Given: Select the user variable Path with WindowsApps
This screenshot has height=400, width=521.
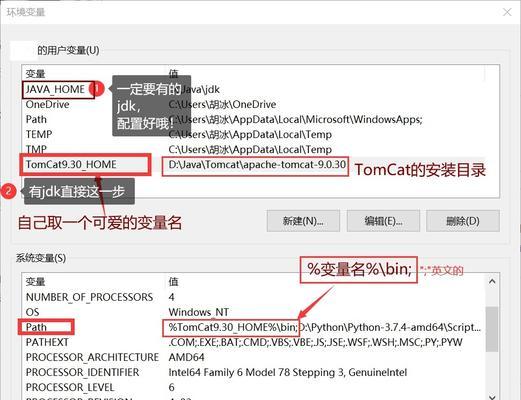Looking at the screenshot, I should tap(253, 119).
